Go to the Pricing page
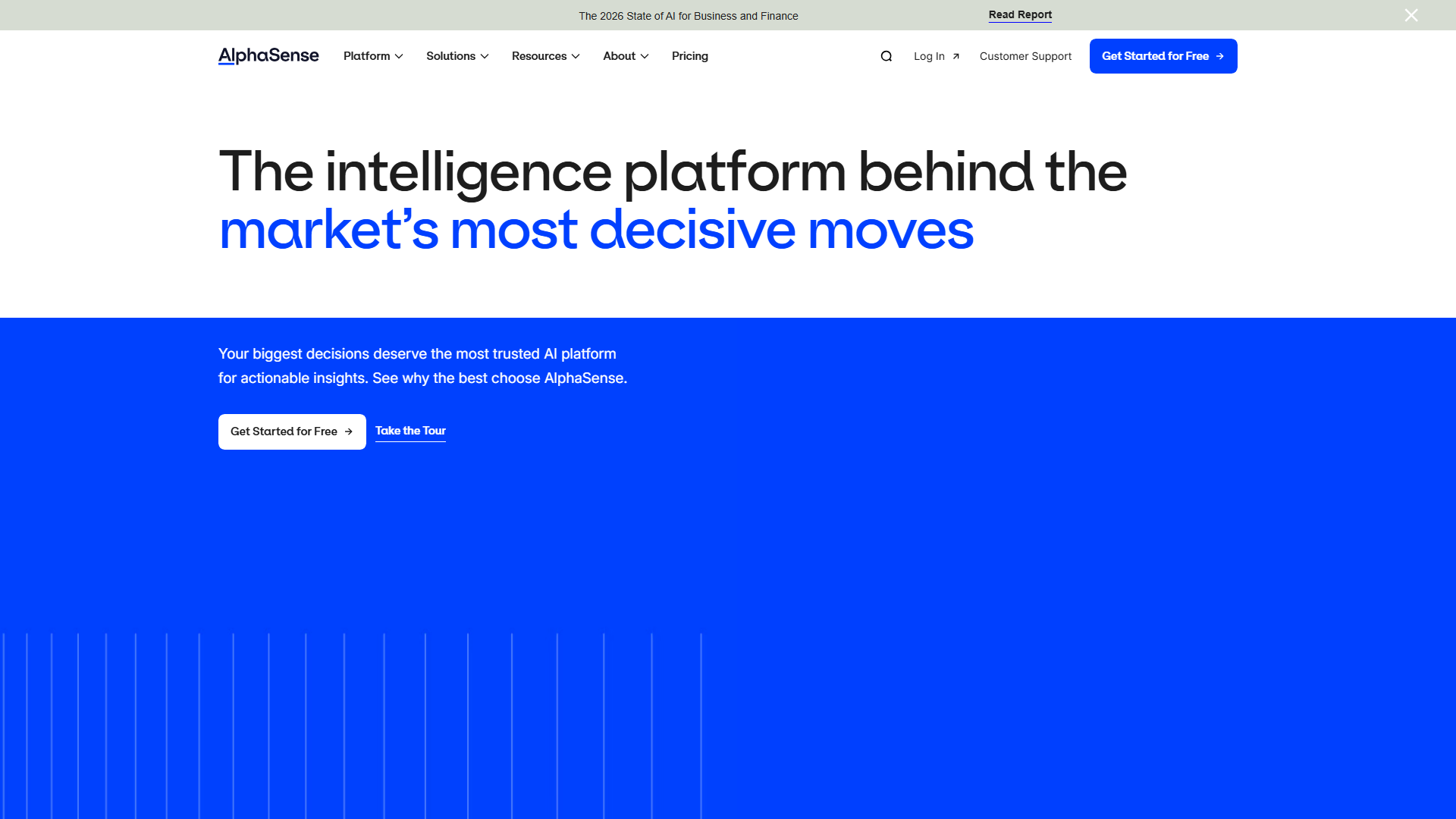1456x819 pixels. (x=690, y=56)
